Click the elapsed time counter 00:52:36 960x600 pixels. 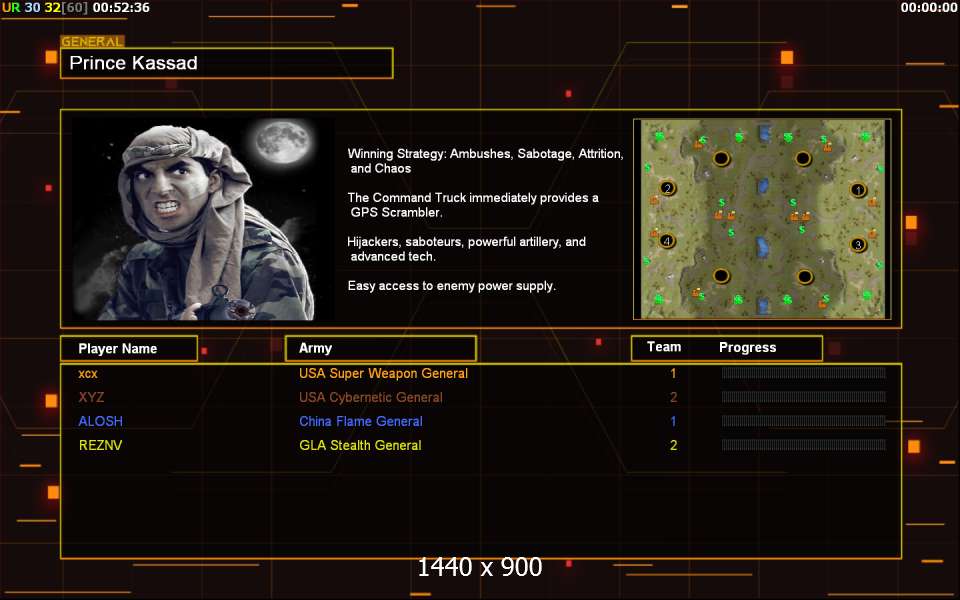(x=121, y=8)
